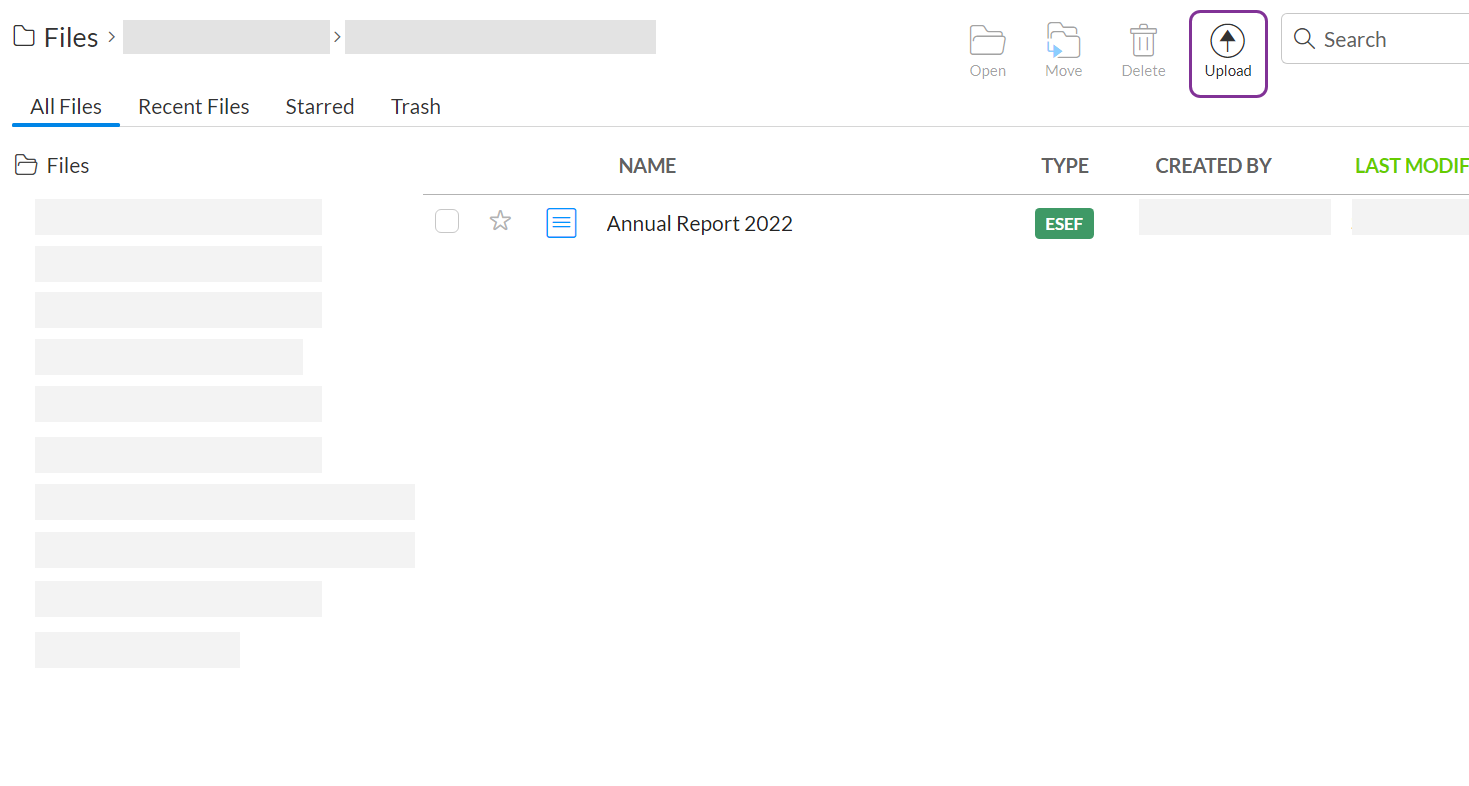
Task: Click the Open folder icon
Action: pyautogui.click(x=987, y=40)
